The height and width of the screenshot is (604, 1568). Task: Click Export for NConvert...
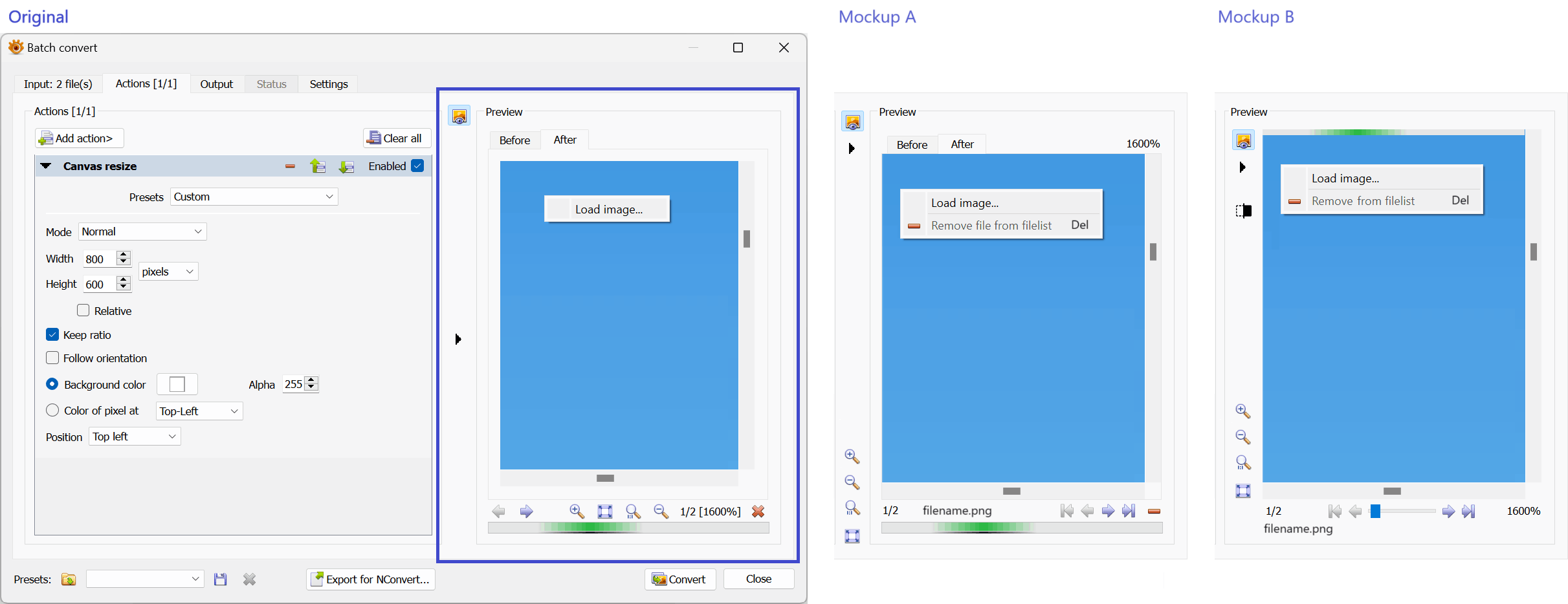[371, 579]
